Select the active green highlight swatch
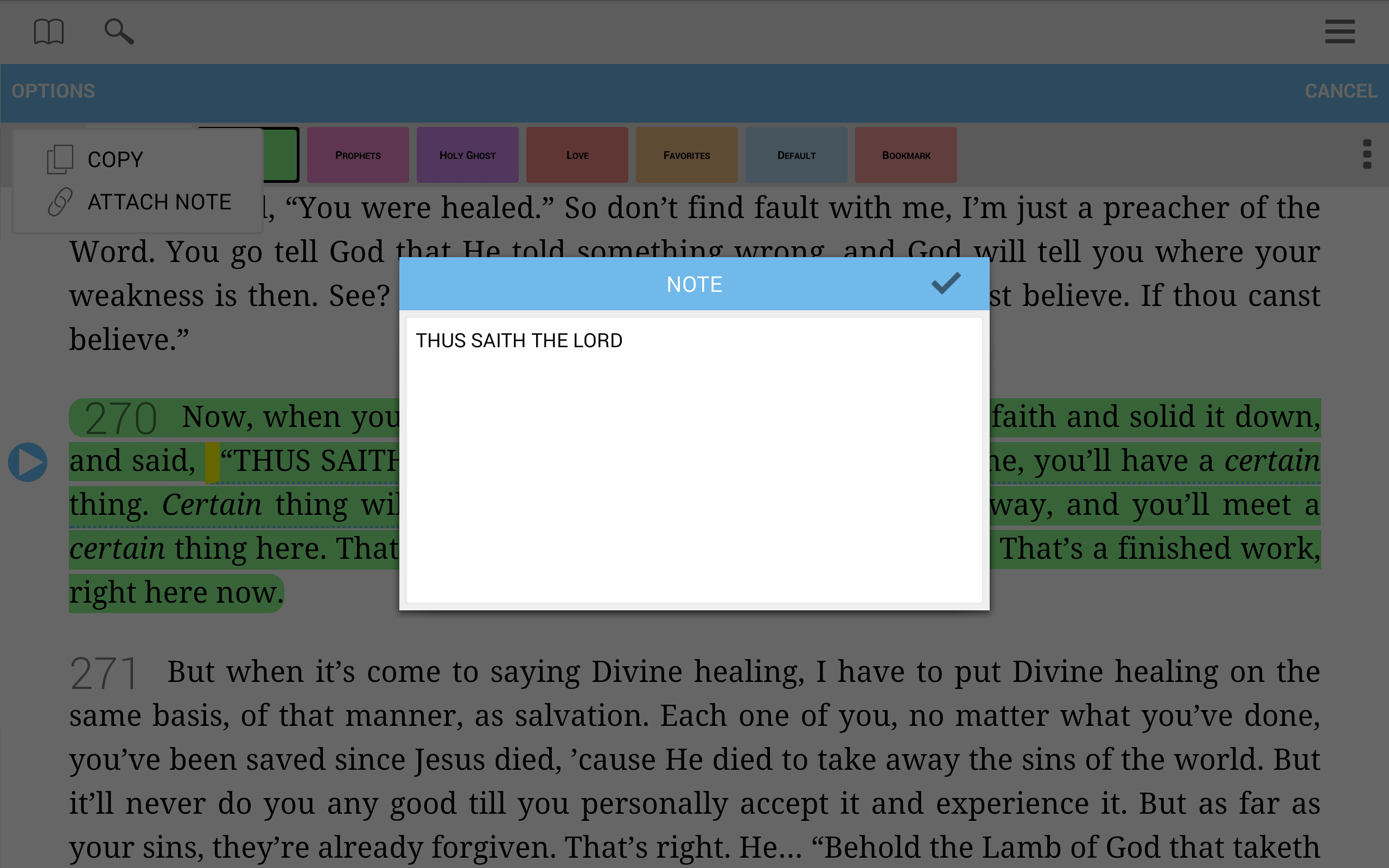Viewport: 1389px width, 868px height. [x=280, y=155]
